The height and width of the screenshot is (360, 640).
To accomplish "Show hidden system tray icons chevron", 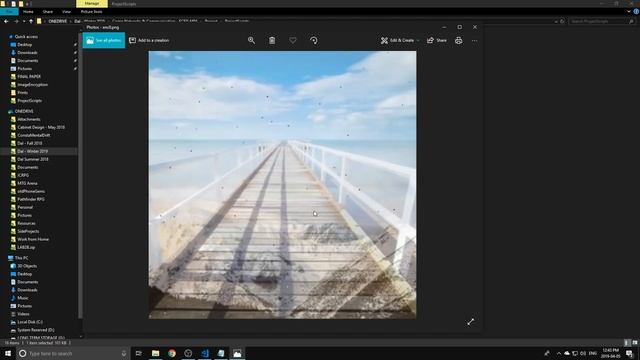I will 558,353.
